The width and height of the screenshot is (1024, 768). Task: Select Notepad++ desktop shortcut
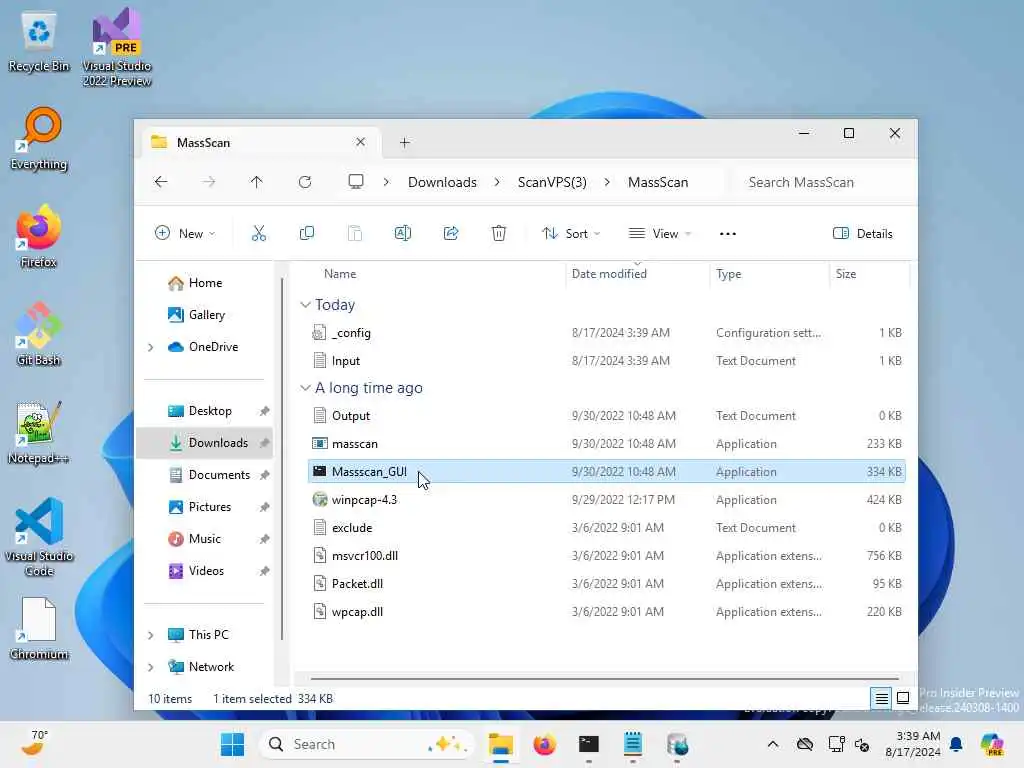click(39, 433)
